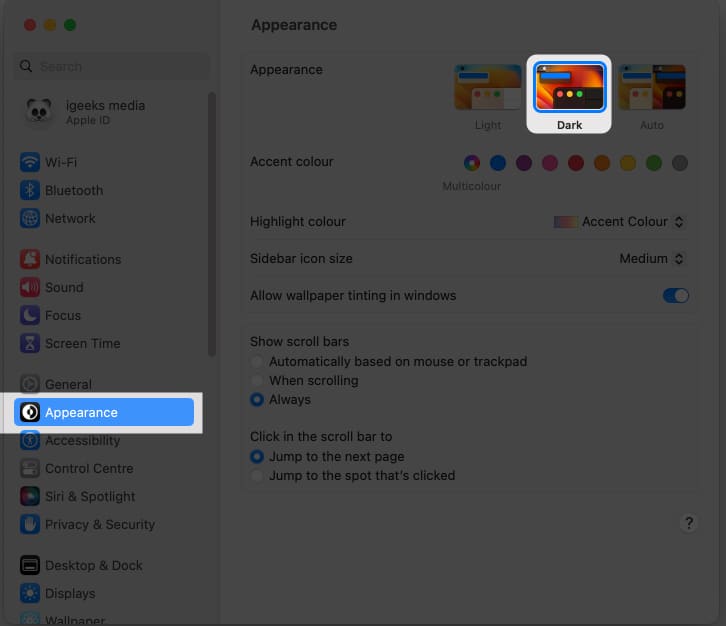Click the Screen Time hourglass icon
This screenshot has width=726, height=626.
tap(30, 343)
